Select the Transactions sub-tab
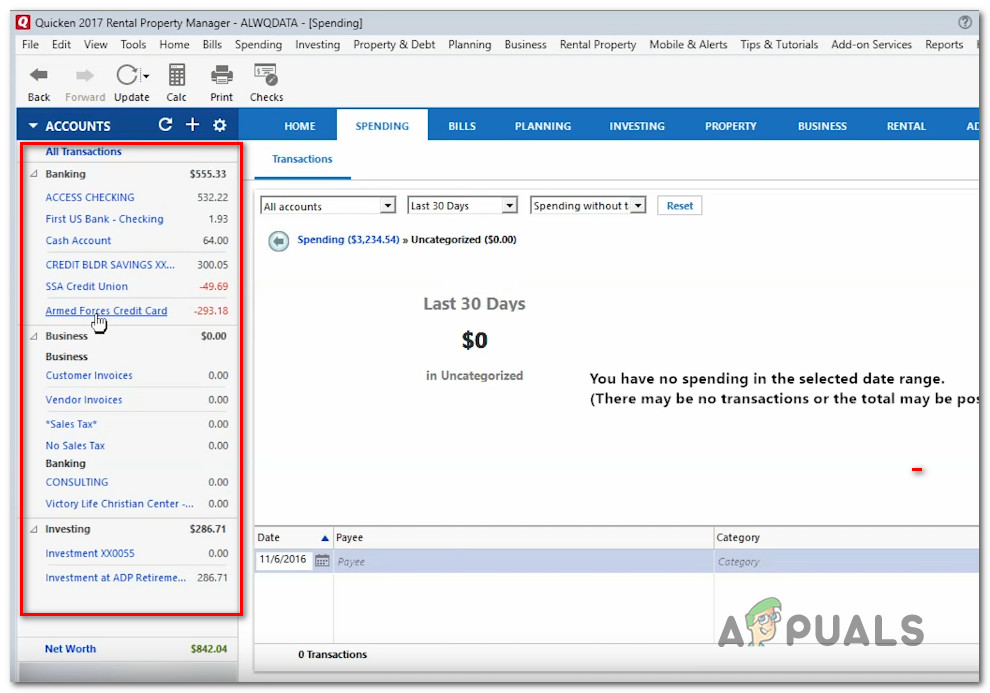990x693 pixels. (x=302, y=159)
